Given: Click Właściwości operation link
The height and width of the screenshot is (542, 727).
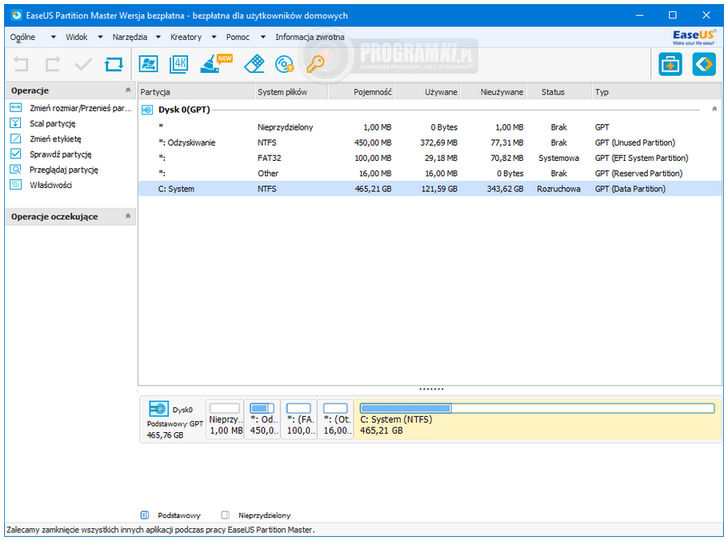Looking at the screenshot, I should tap(51, 185).
